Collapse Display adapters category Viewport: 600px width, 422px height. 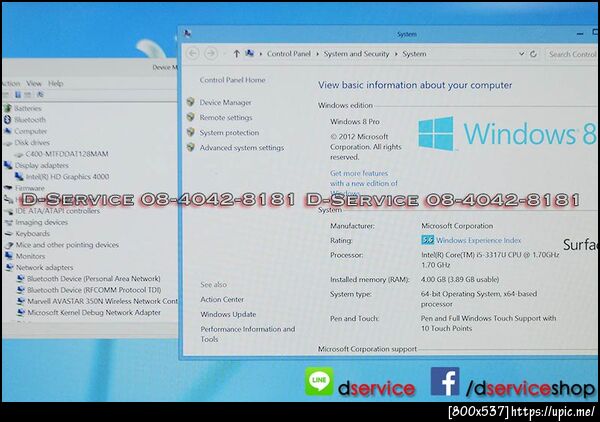[x=42, y=165]
